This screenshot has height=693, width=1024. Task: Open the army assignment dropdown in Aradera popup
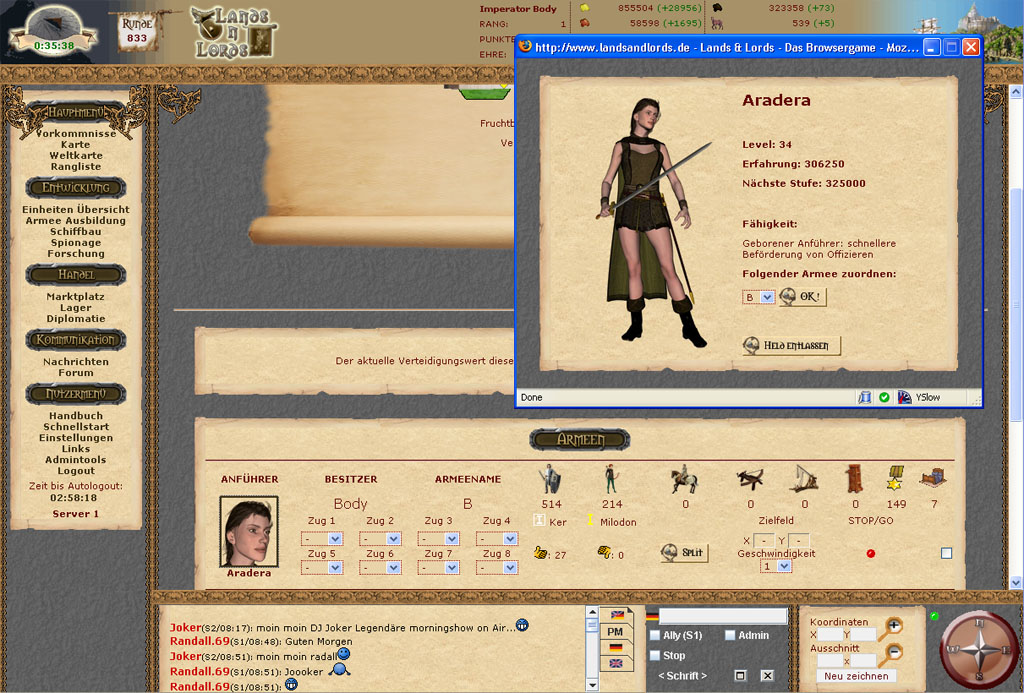coord(759,297)
